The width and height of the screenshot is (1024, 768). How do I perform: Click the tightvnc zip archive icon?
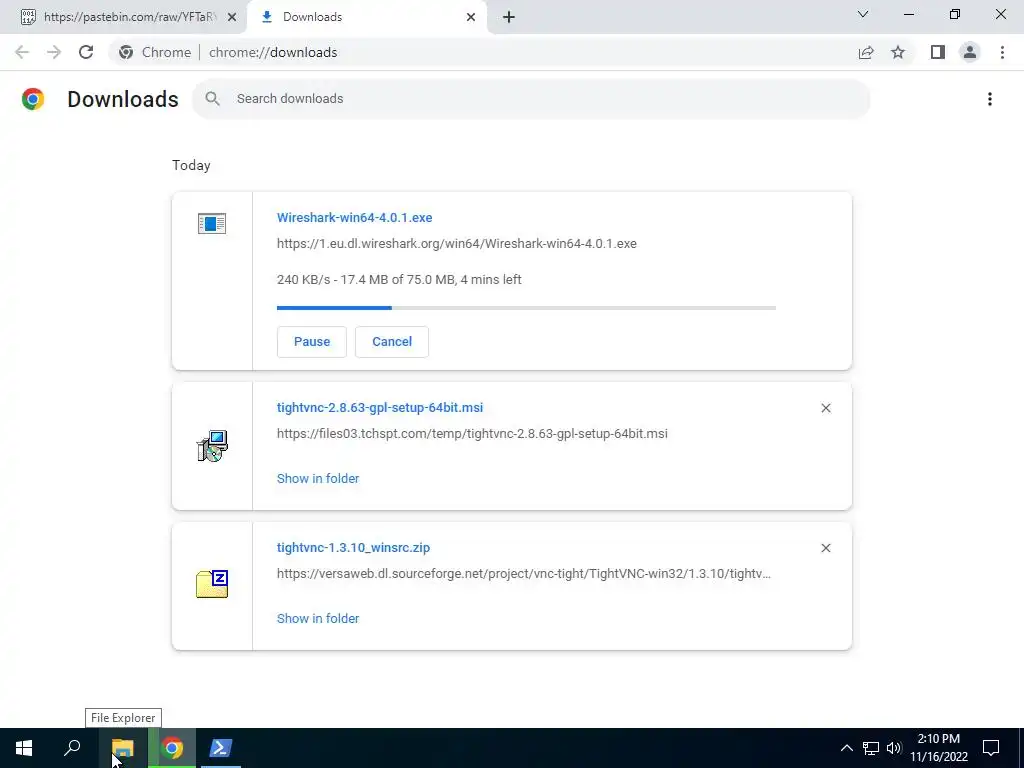point(212,584)
